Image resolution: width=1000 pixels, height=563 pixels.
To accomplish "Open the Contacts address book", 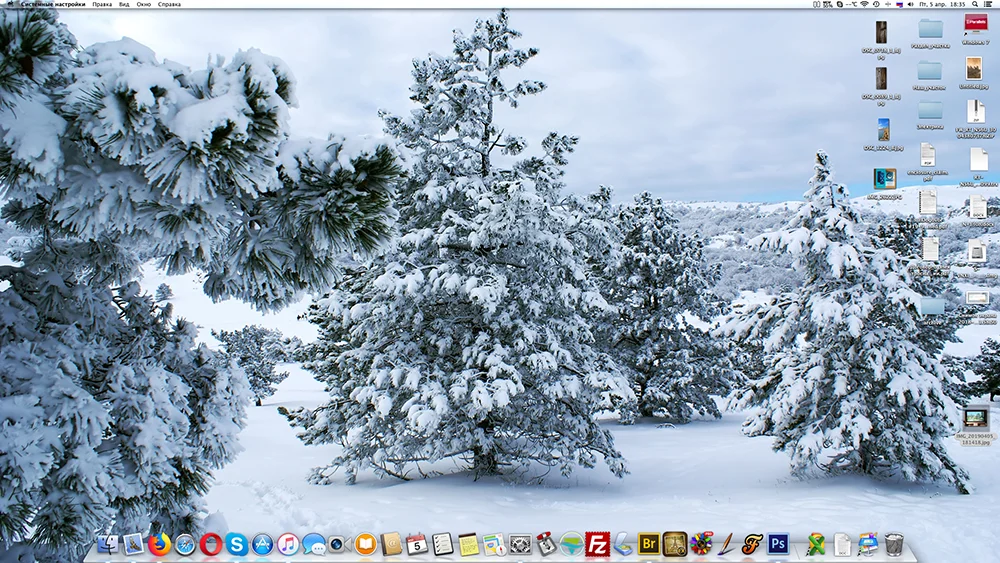I will coord(391,545).
